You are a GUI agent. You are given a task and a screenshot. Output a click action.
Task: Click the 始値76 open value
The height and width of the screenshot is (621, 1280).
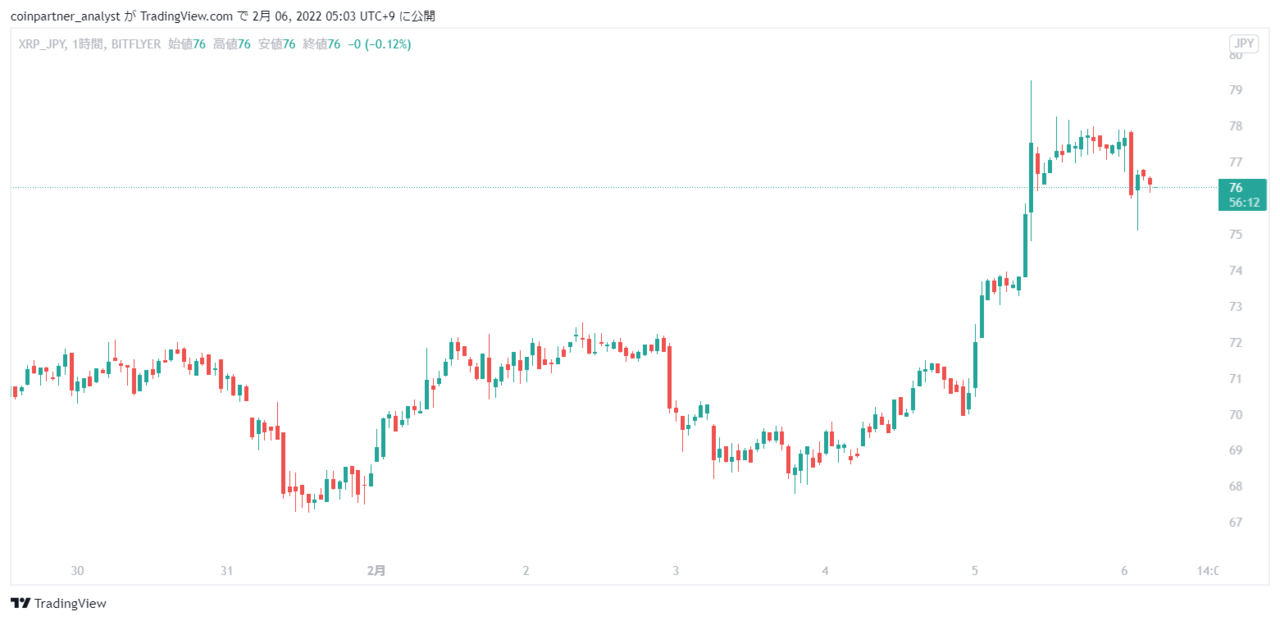187,44
